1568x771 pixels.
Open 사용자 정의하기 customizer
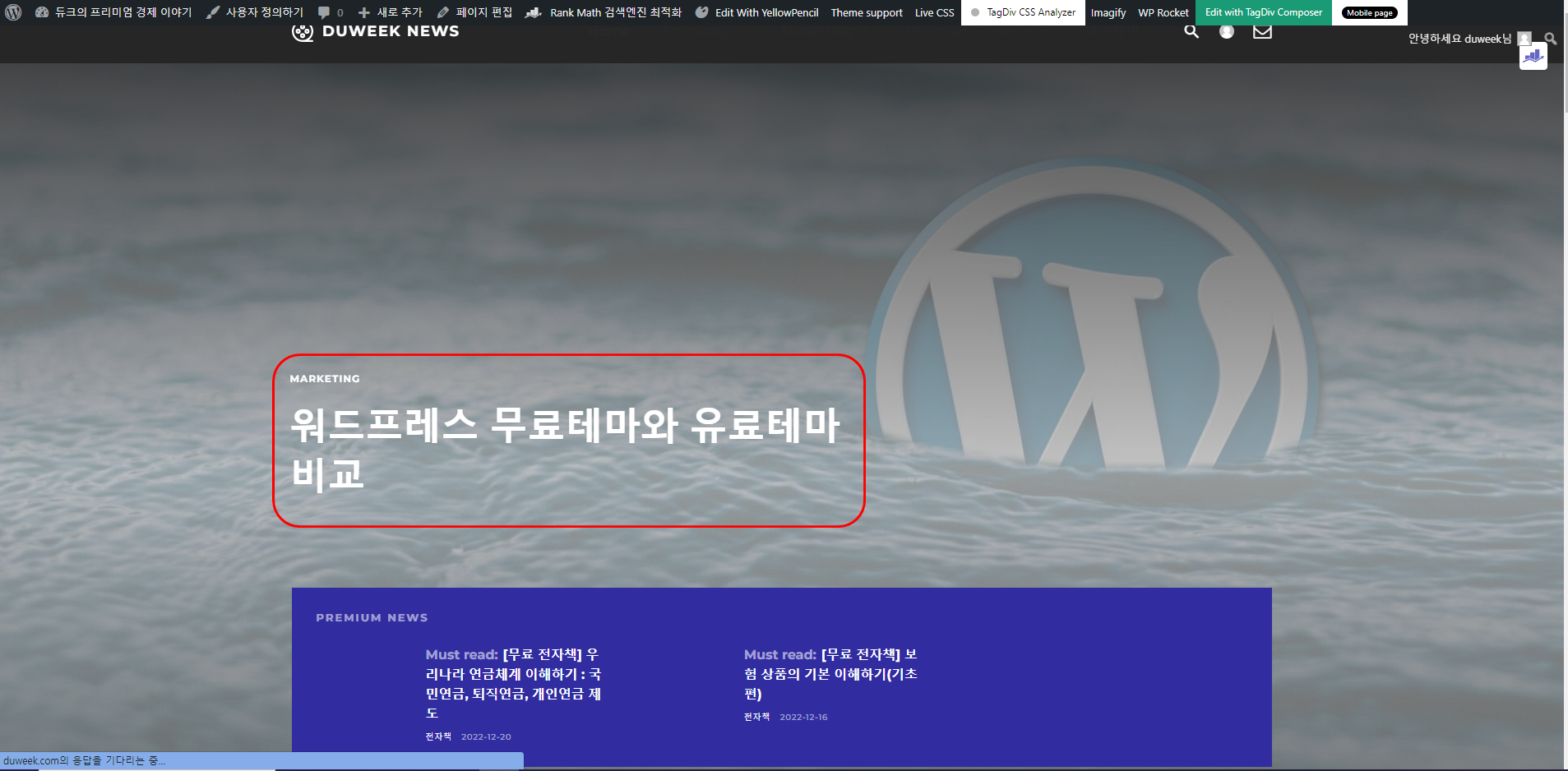(255, 12)
